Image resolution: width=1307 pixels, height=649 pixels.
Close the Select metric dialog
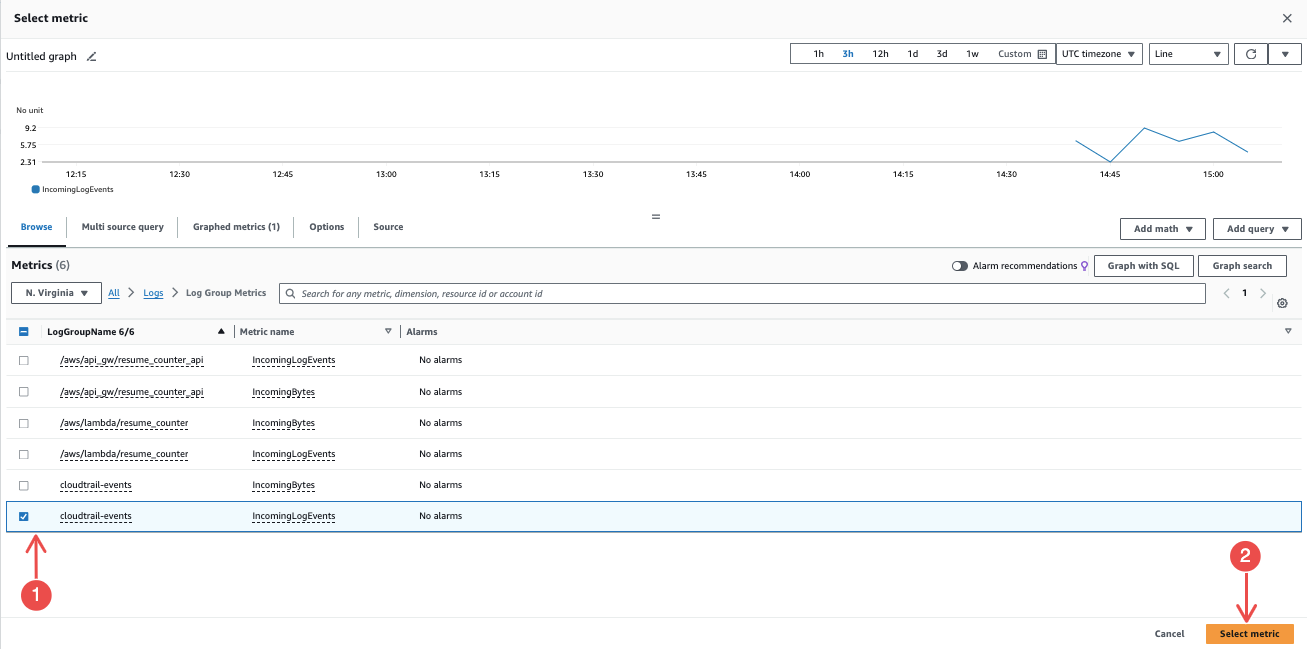[x=1288, y=17]
